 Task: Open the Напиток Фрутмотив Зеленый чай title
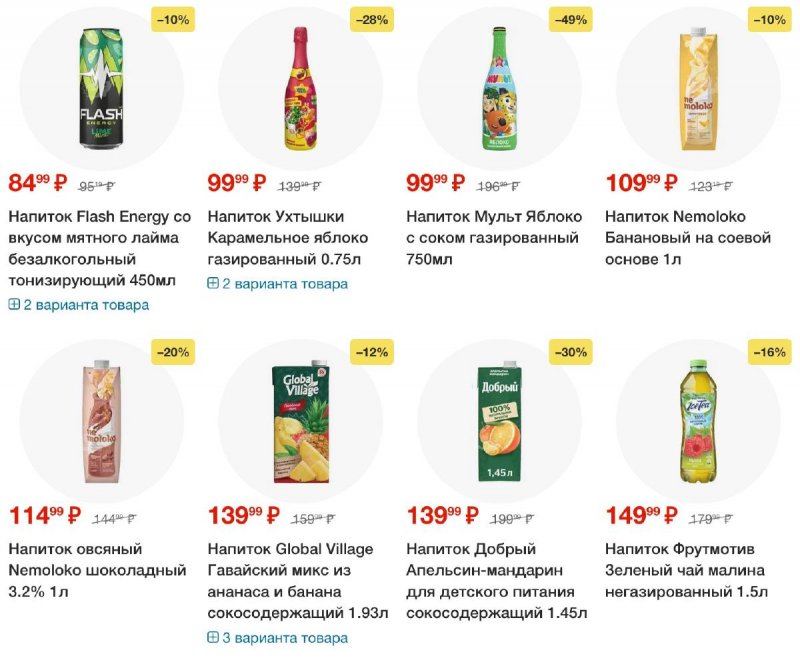click(686, 570)
